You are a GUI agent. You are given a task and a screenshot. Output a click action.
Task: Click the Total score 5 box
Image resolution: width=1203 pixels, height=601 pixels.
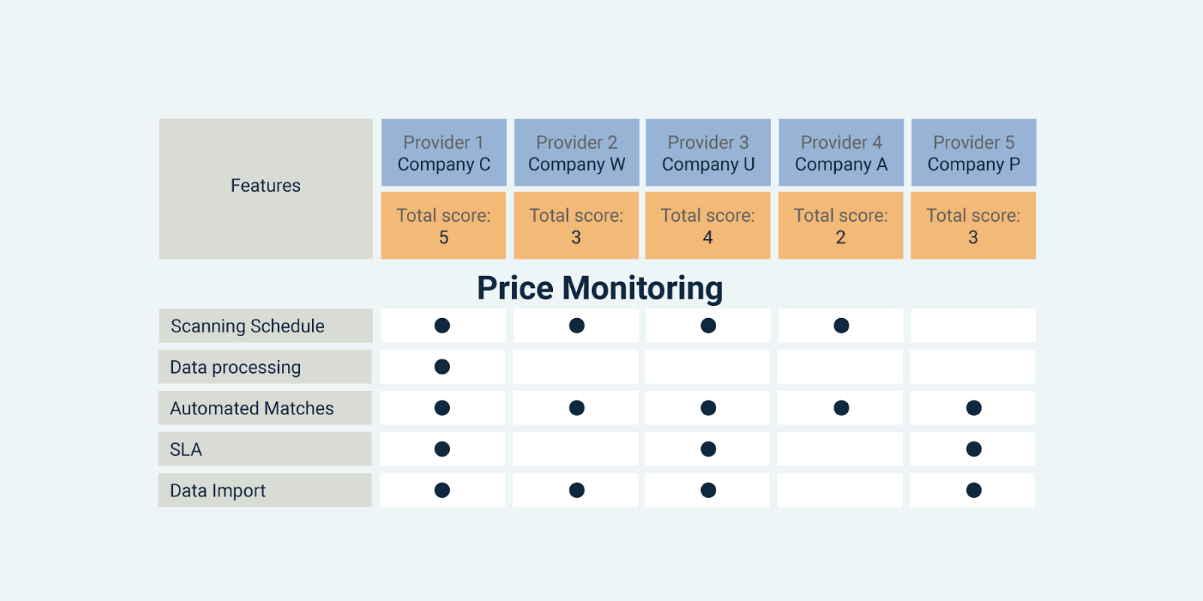coord(444,226)
